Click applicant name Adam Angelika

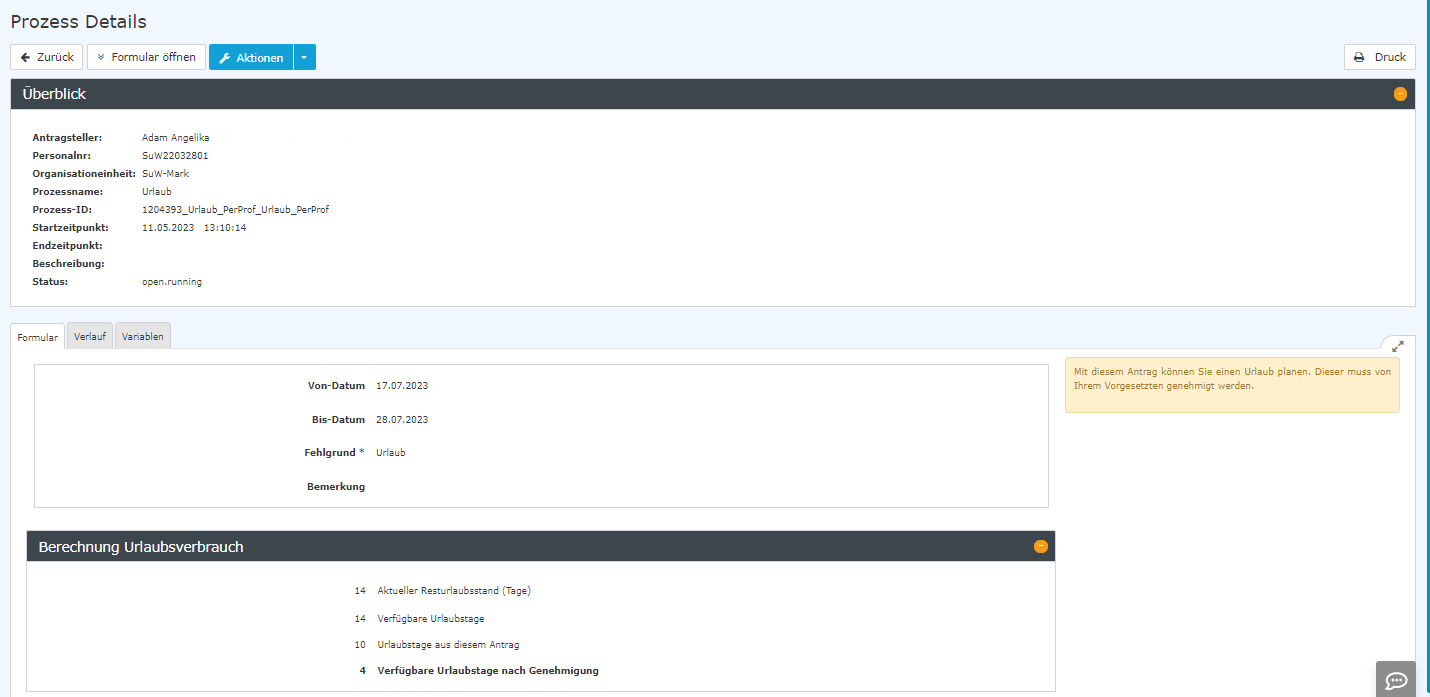(x=176, y=138)
